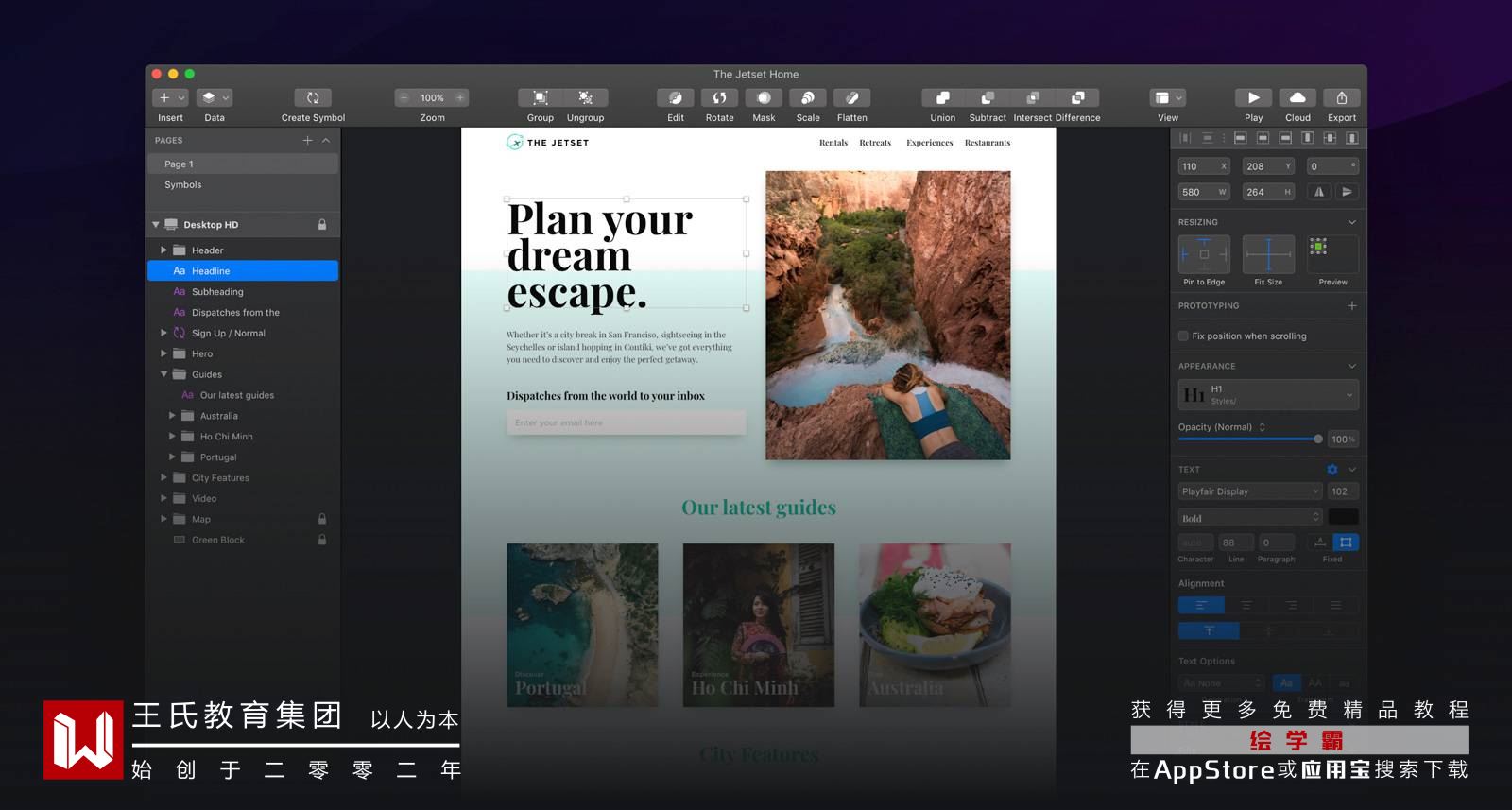Select top vertical text alignment

1209,630
